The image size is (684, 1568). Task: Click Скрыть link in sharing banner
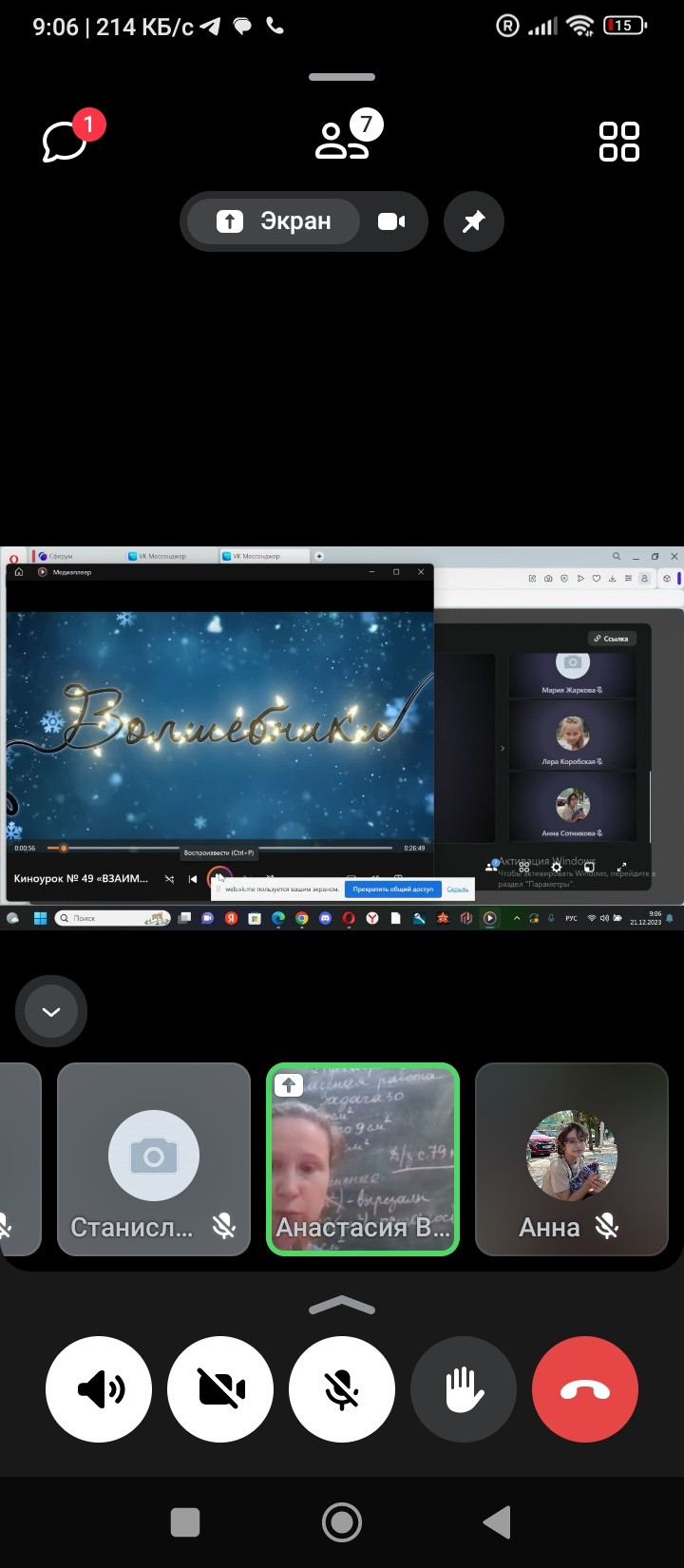[x=458, y=889]
